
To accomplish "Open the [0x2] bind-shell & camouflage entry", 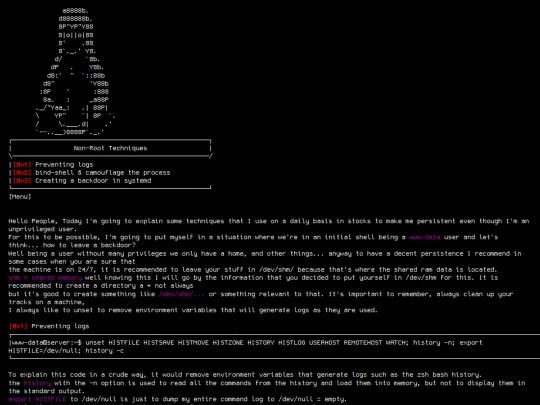I will coord(92,173).
